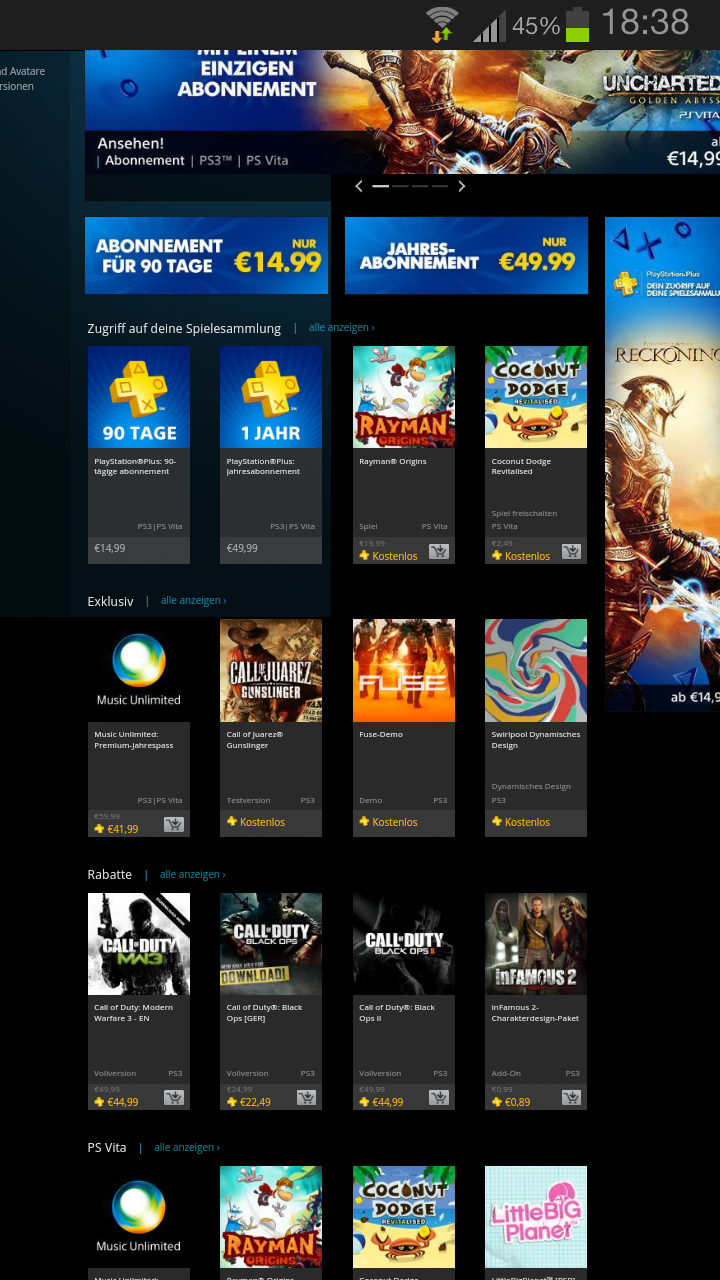
Task: Tap the €0,89 inFamous 2 price
Action: point(517,1102)
